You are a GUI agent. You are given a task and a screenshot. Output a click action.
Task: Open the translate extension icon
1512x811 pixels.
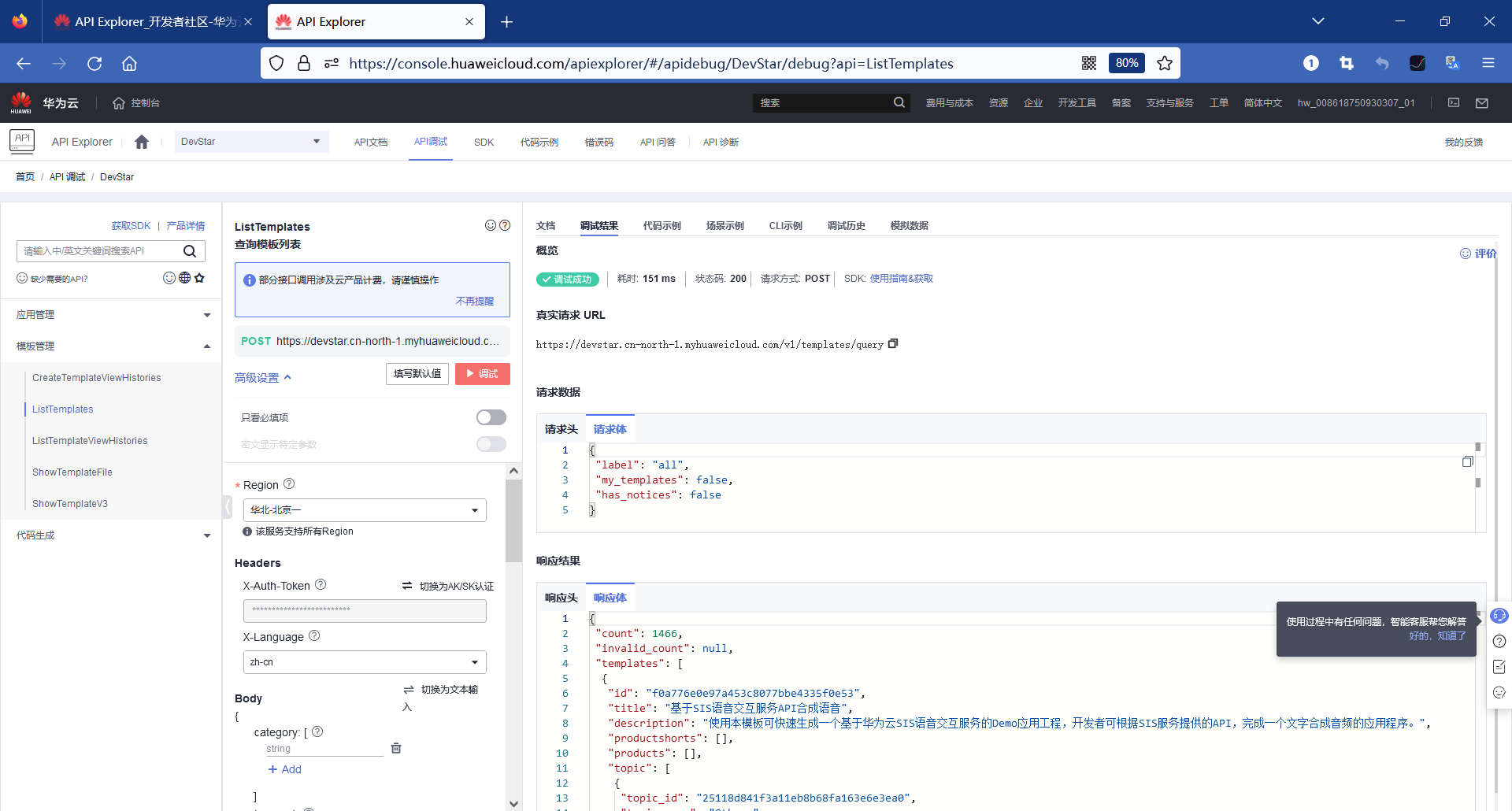[x=1452, y=63]
